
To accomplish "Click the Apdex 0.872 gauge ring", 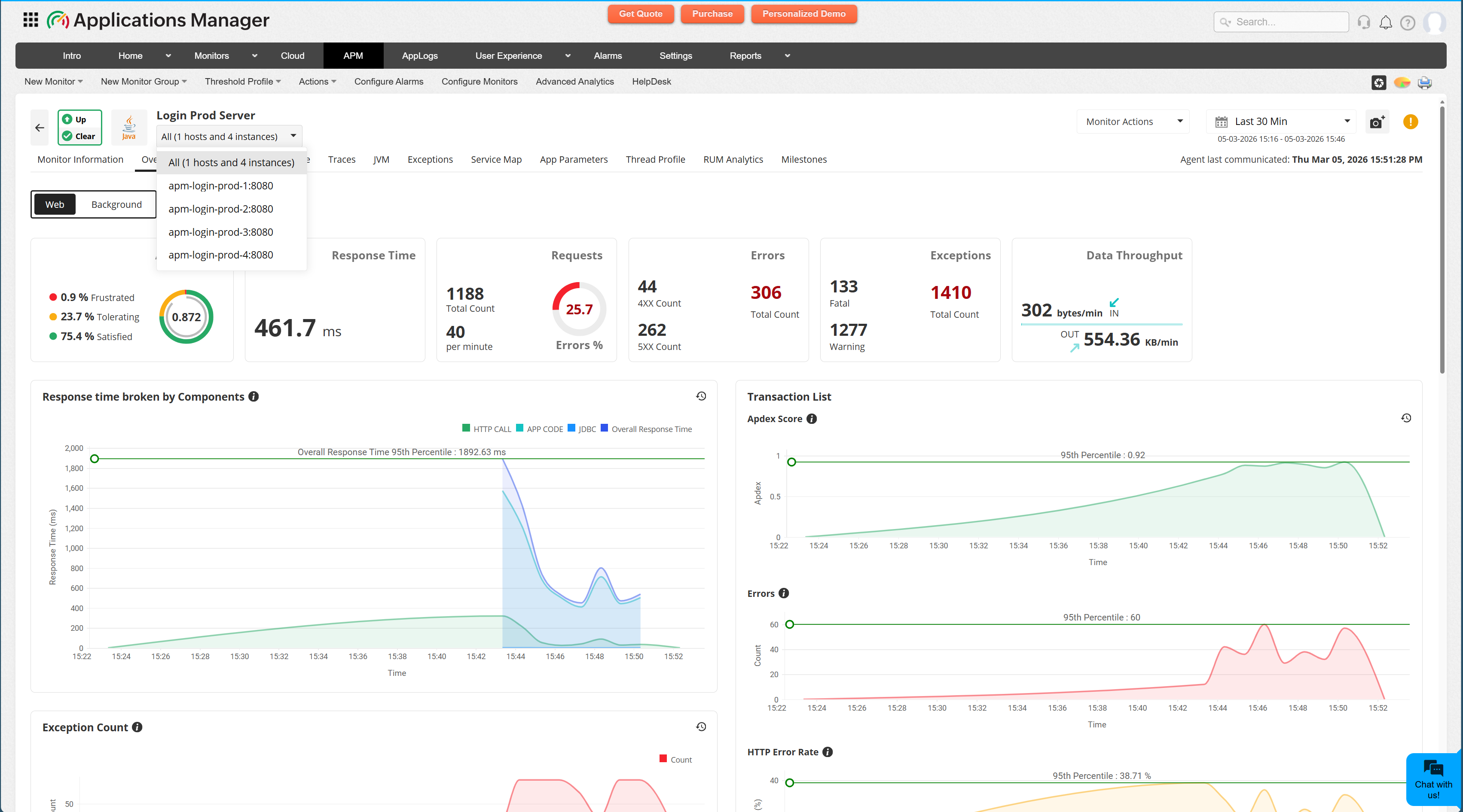I will click(x=186, y=316).
